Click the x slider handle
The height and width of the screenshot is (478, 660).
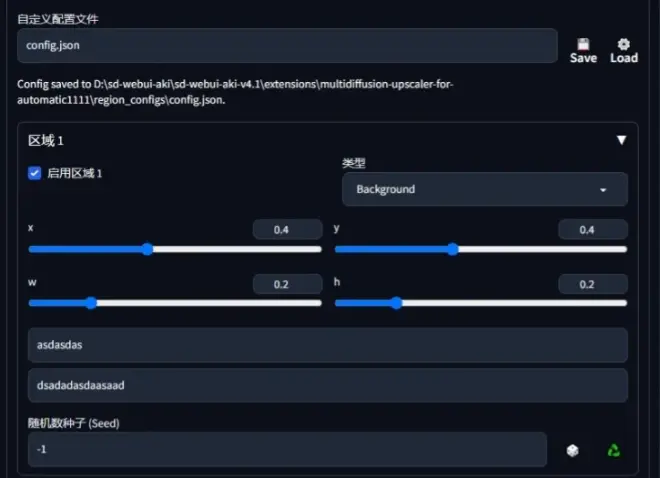(x=147, y=249)
